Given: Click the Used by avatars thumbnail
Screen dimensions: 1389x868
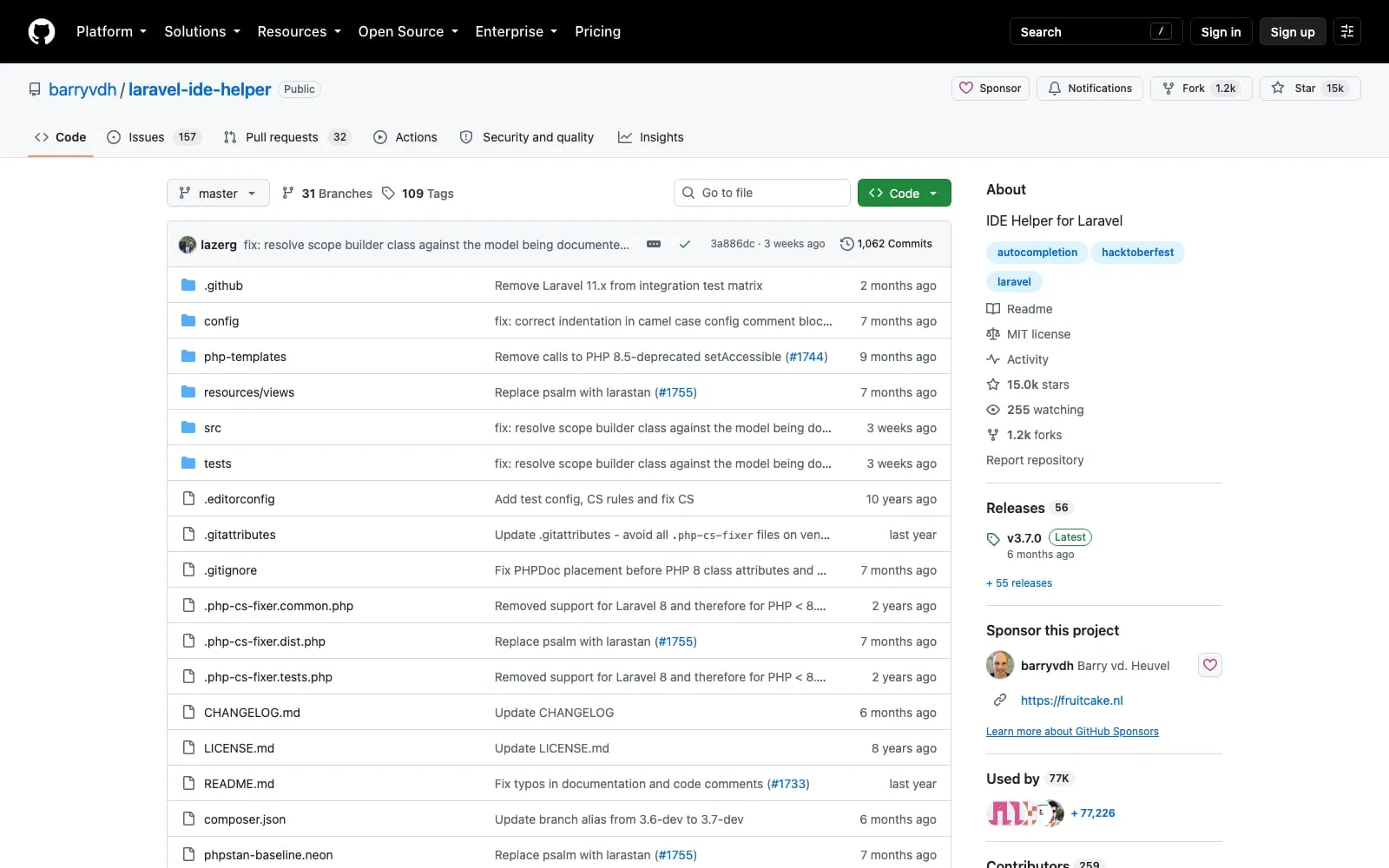Looking at the screenshot, I should pos(1025,813).
